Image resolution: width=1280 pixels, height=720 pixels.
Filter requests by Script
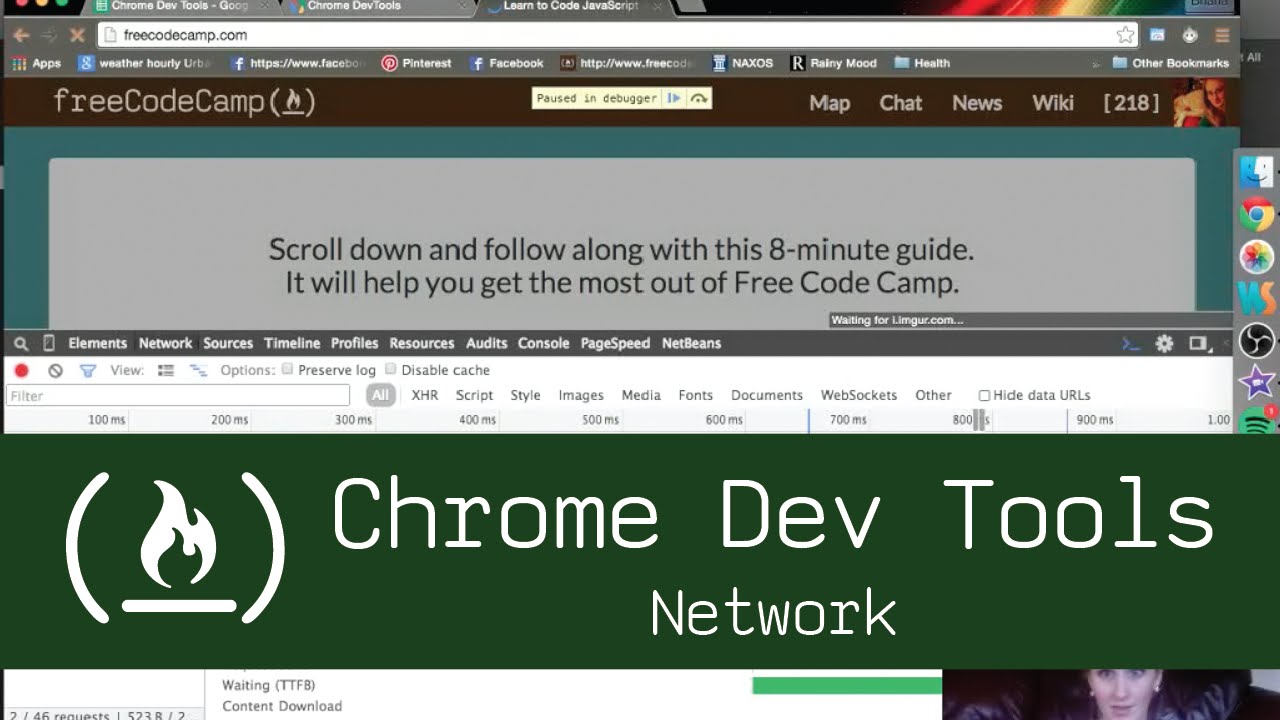(x=474, y=395)
